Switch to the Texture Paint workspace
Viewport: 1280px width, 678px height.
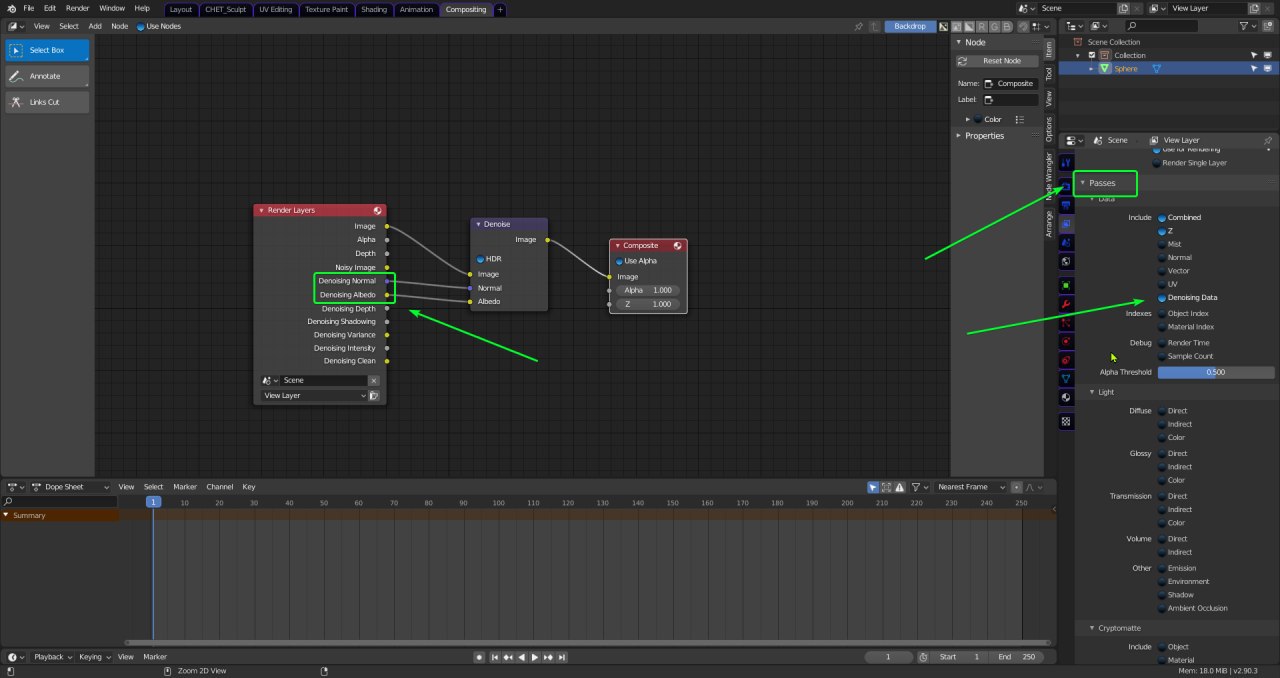click(x=327, y=9)
